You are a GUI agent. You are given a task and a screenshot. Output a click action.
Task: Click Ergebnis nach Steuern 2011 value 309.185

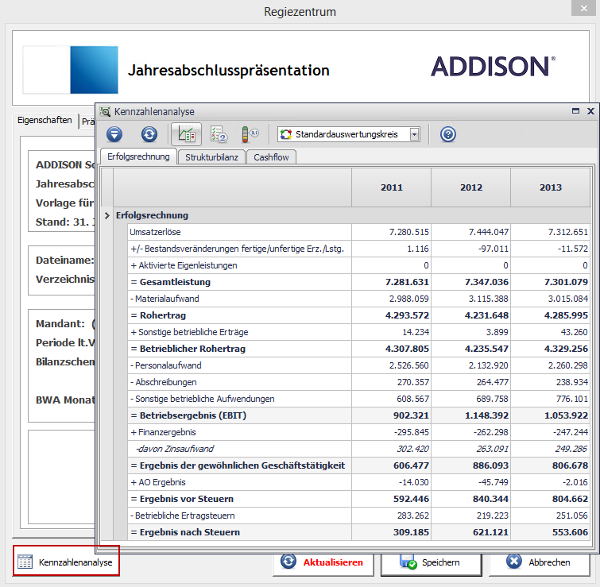click(411, 532)
